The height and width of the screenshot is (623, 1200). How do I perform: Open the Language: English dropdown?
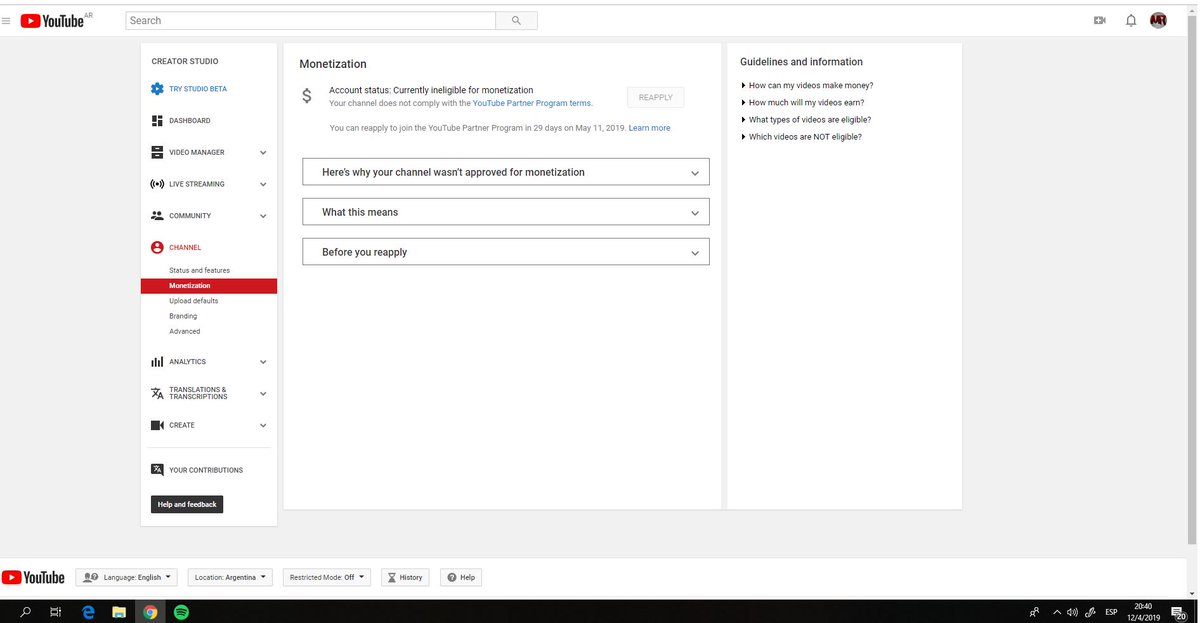point(128,577)
